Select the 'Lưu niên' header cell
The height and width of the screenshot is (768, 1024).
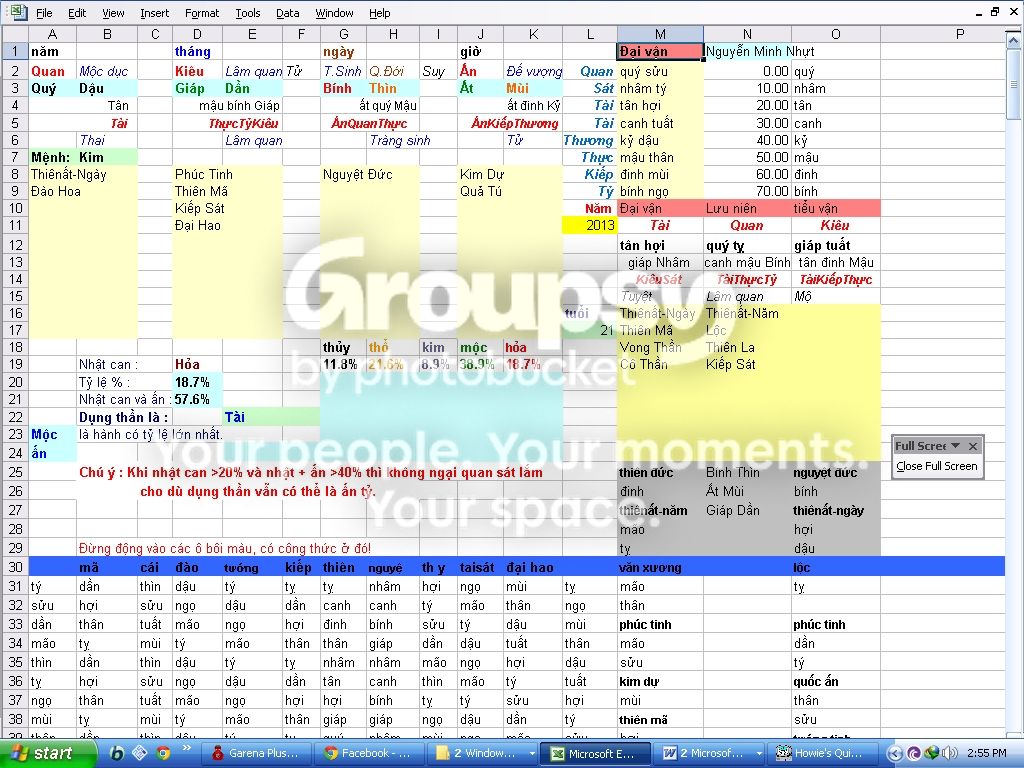pos(747,208)
